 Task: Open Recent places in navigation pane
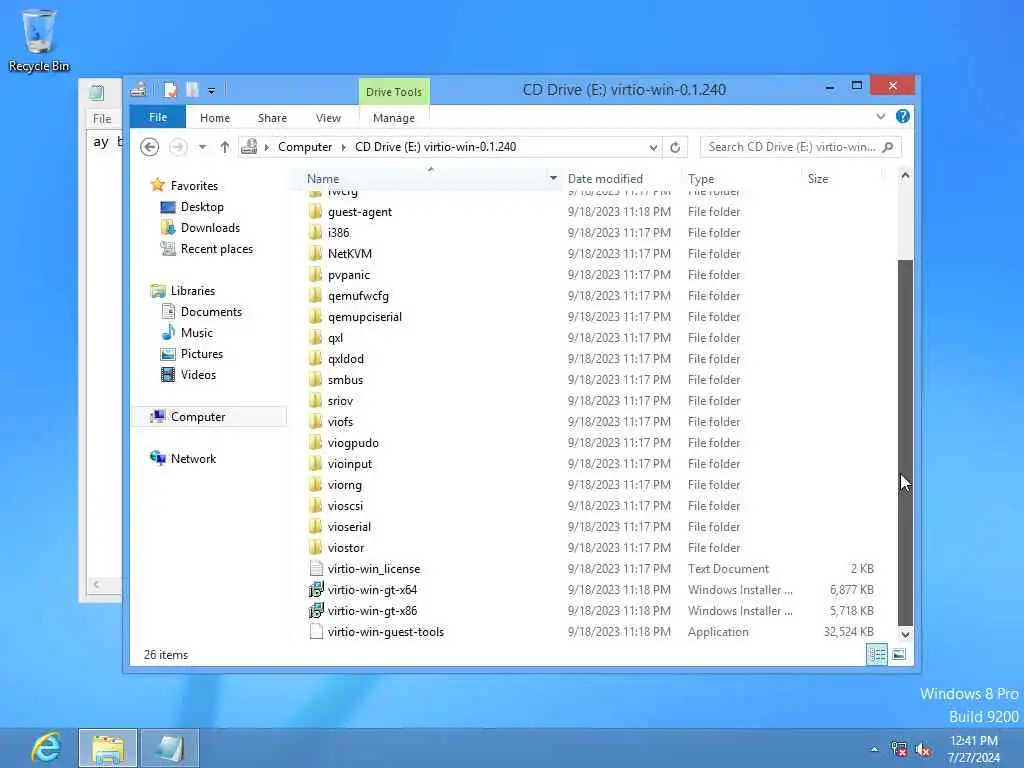216,249
